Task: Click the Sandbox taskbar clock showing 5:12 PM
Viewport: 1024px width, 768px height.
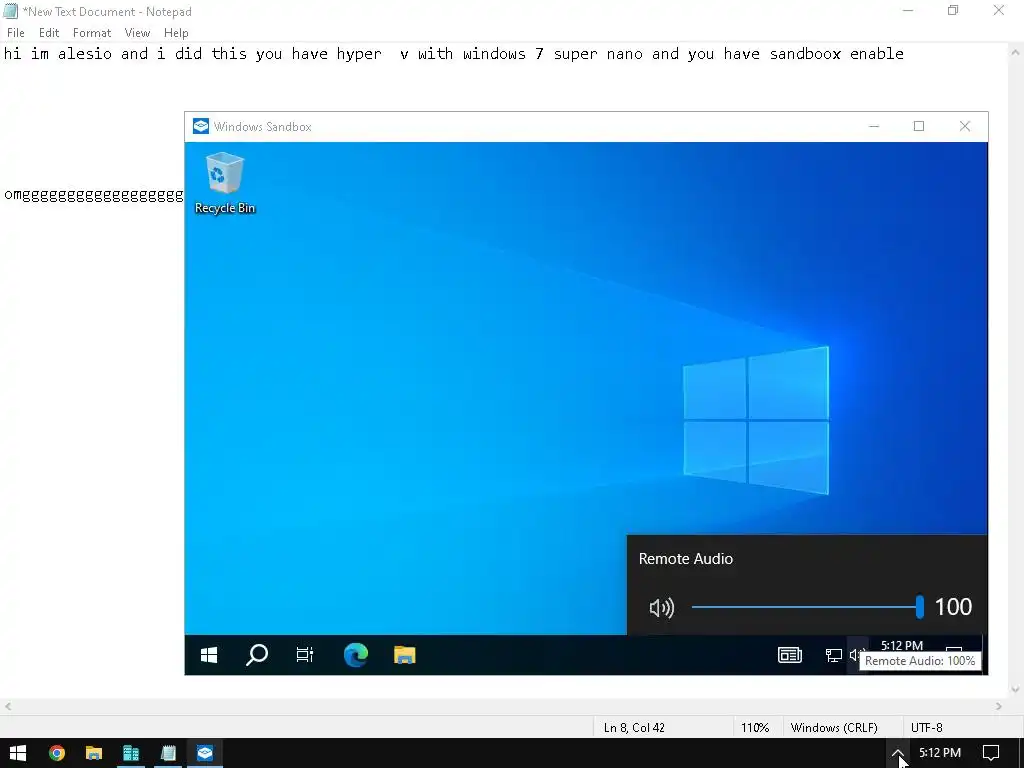Action: coord(901,645)
